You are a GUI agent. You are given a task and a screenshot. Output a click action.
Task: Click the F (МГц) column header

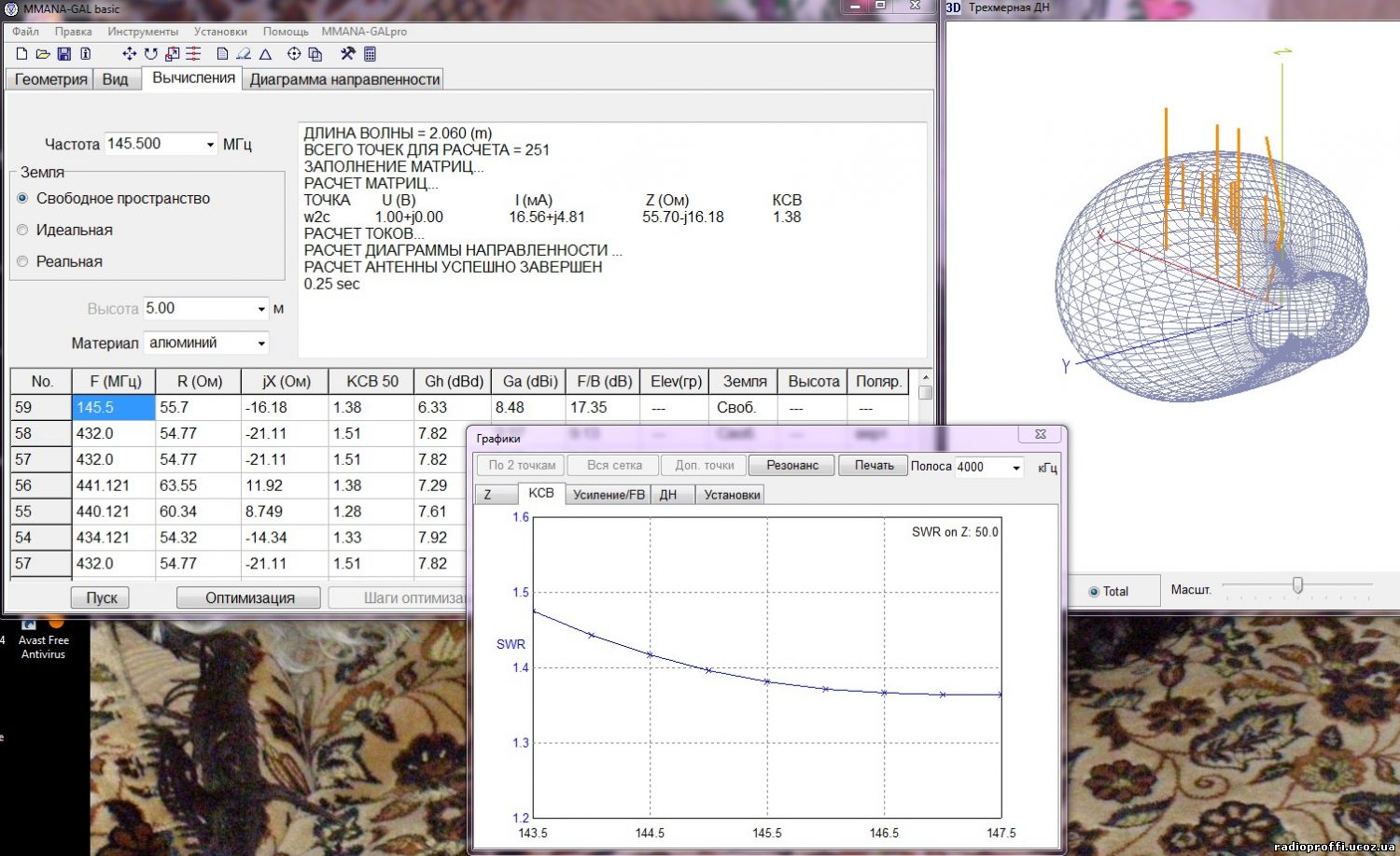[x=115, y=381]
